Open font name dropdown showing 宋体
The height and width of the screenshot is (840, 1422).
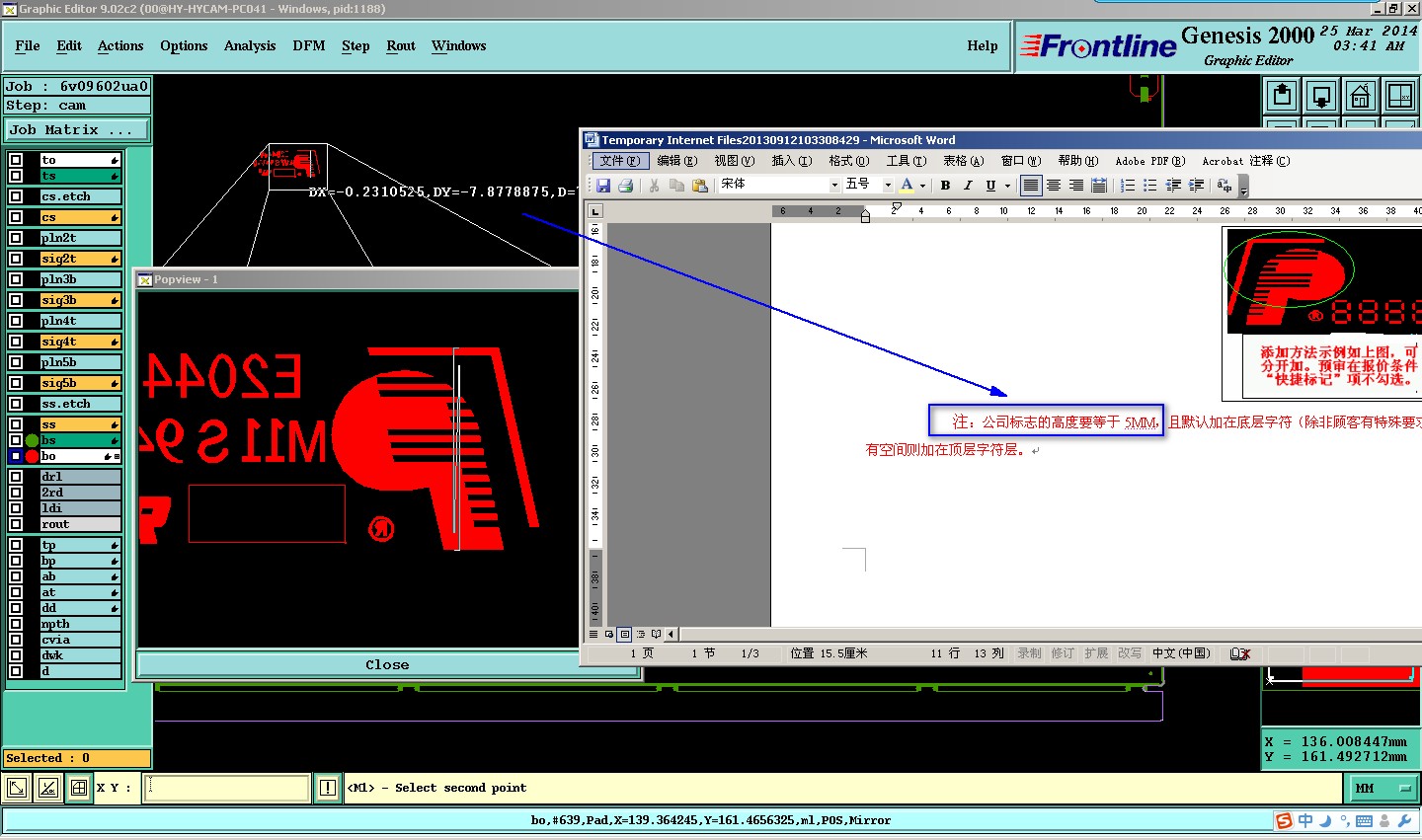tap(834, 185)
